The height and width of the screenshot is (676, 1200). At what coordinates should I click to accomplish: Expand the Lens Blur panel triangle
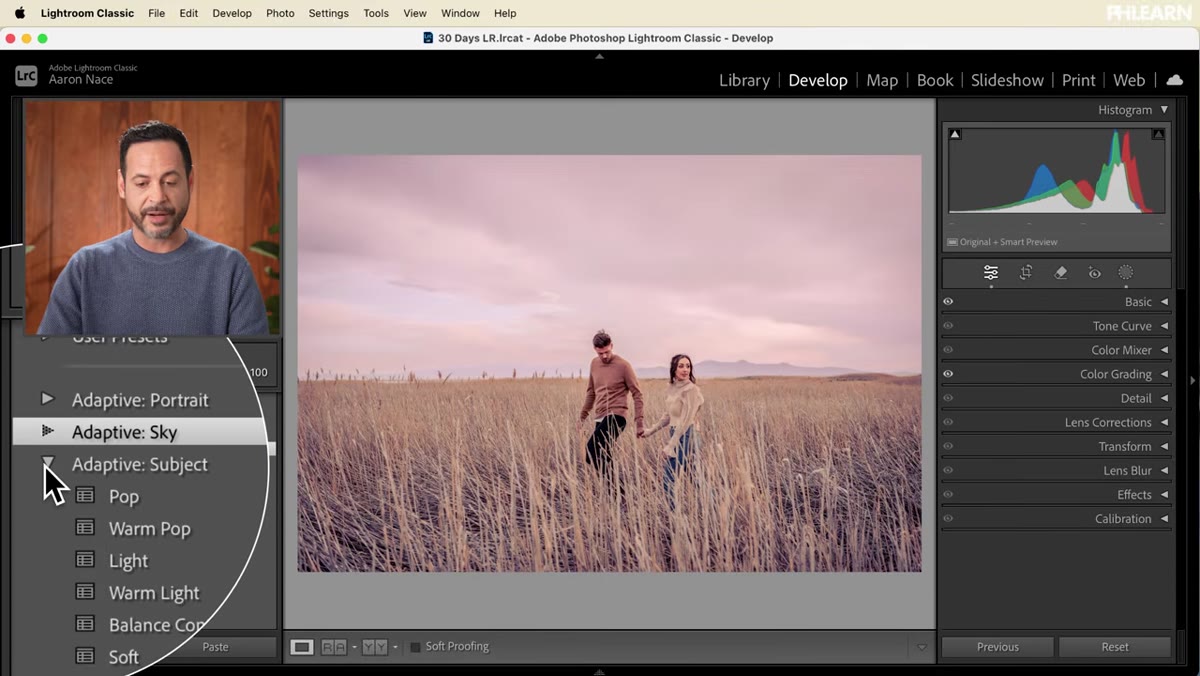point(1164,470)
